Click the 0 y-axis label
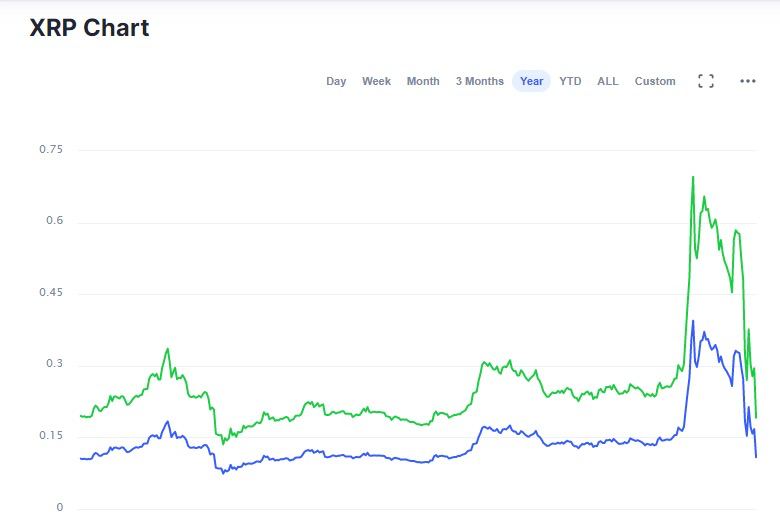This screenshot has width=780, height=514. tap(59, 507)
